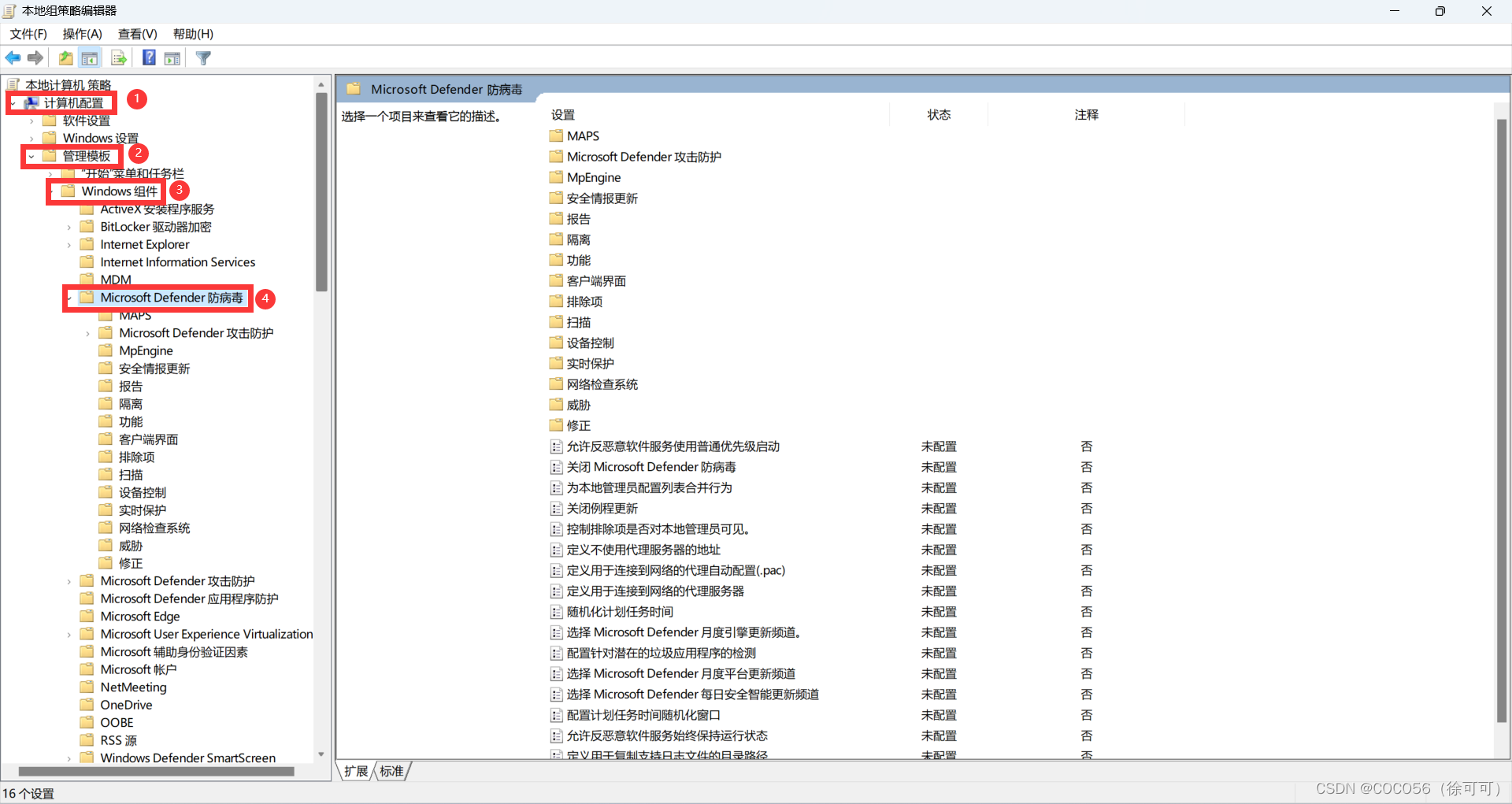This screenshot has height=804, width=1512.
Task: Toggle the show/hide console tree icon
Action: (x=90, y=57)
